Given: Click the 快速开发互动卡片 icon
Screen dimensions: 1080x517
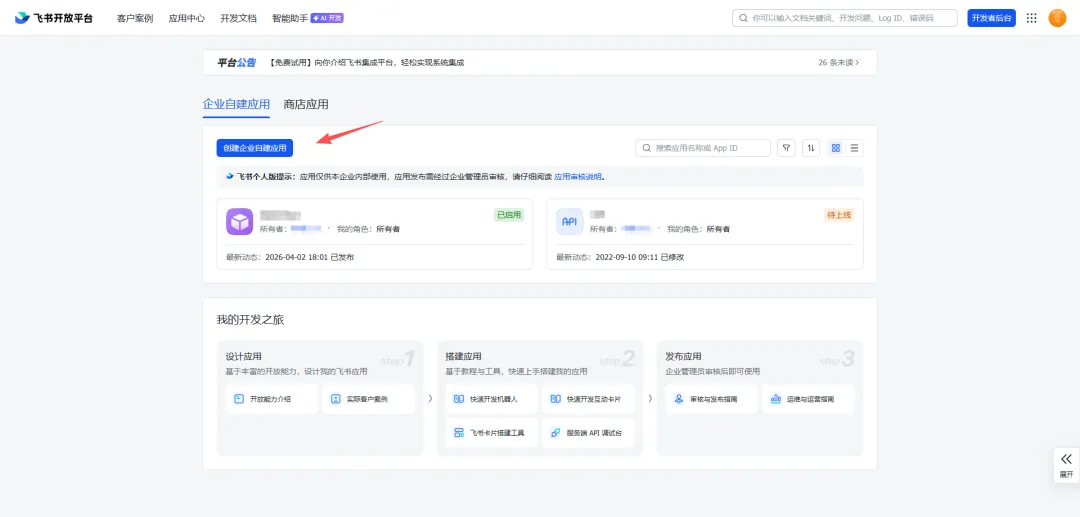Looking at the screenshot, I should coord(555,399).
